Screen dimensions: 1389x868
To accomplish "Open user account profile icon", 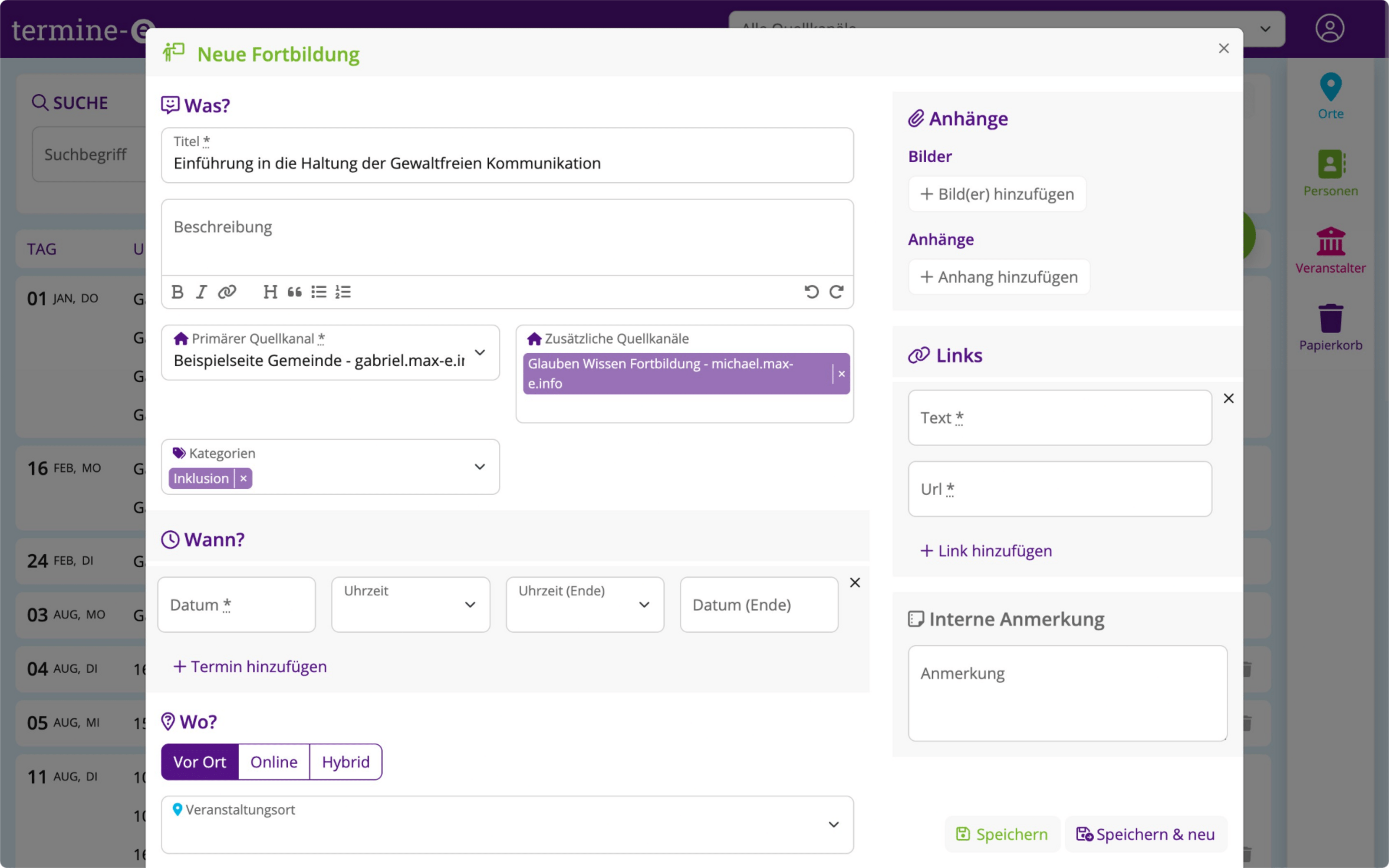I will pyautogui.click(x=1330, y=28).
